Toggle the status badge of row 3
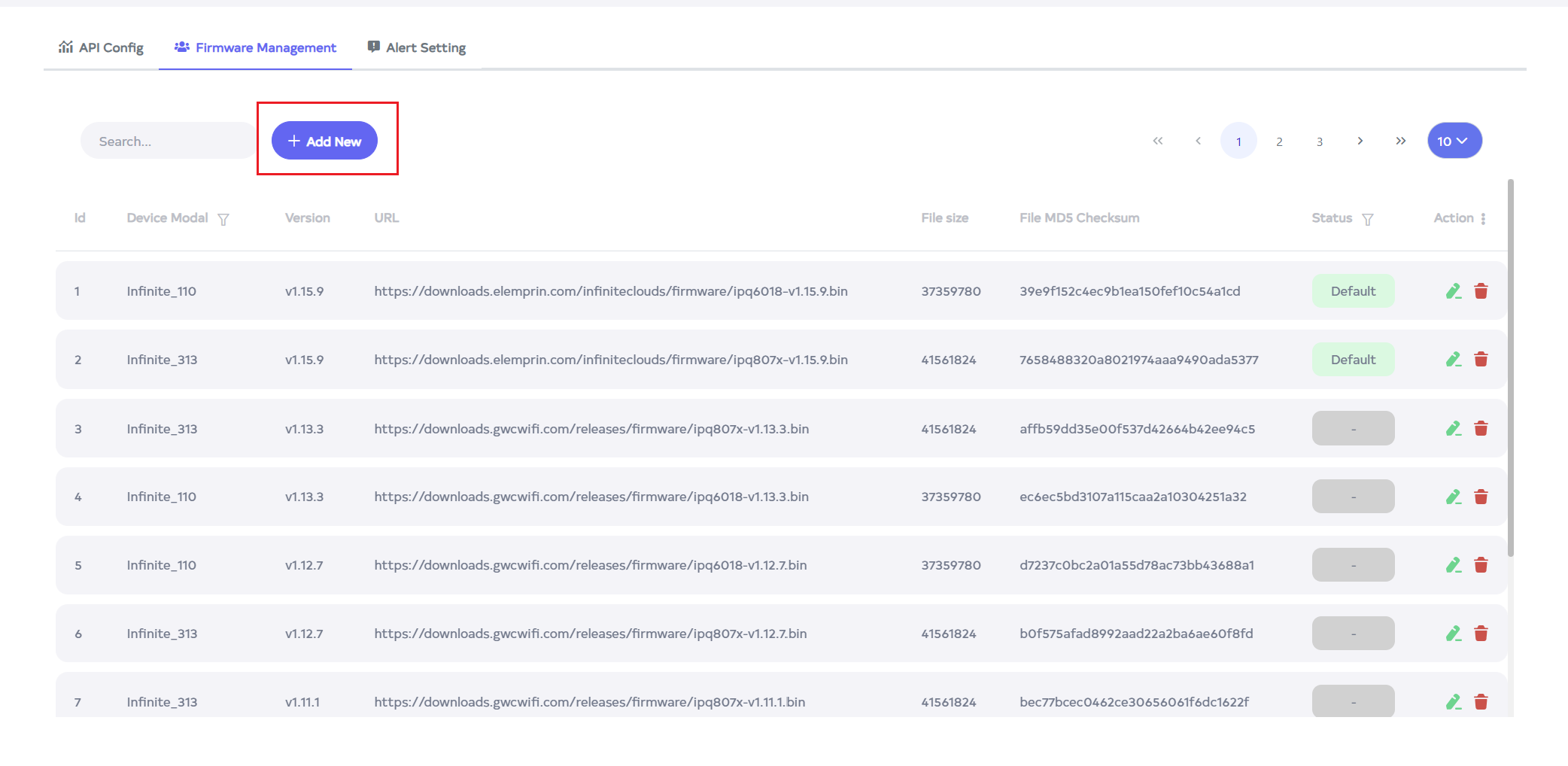Screen dimensions: 1568x766 tap(1353, 429)
